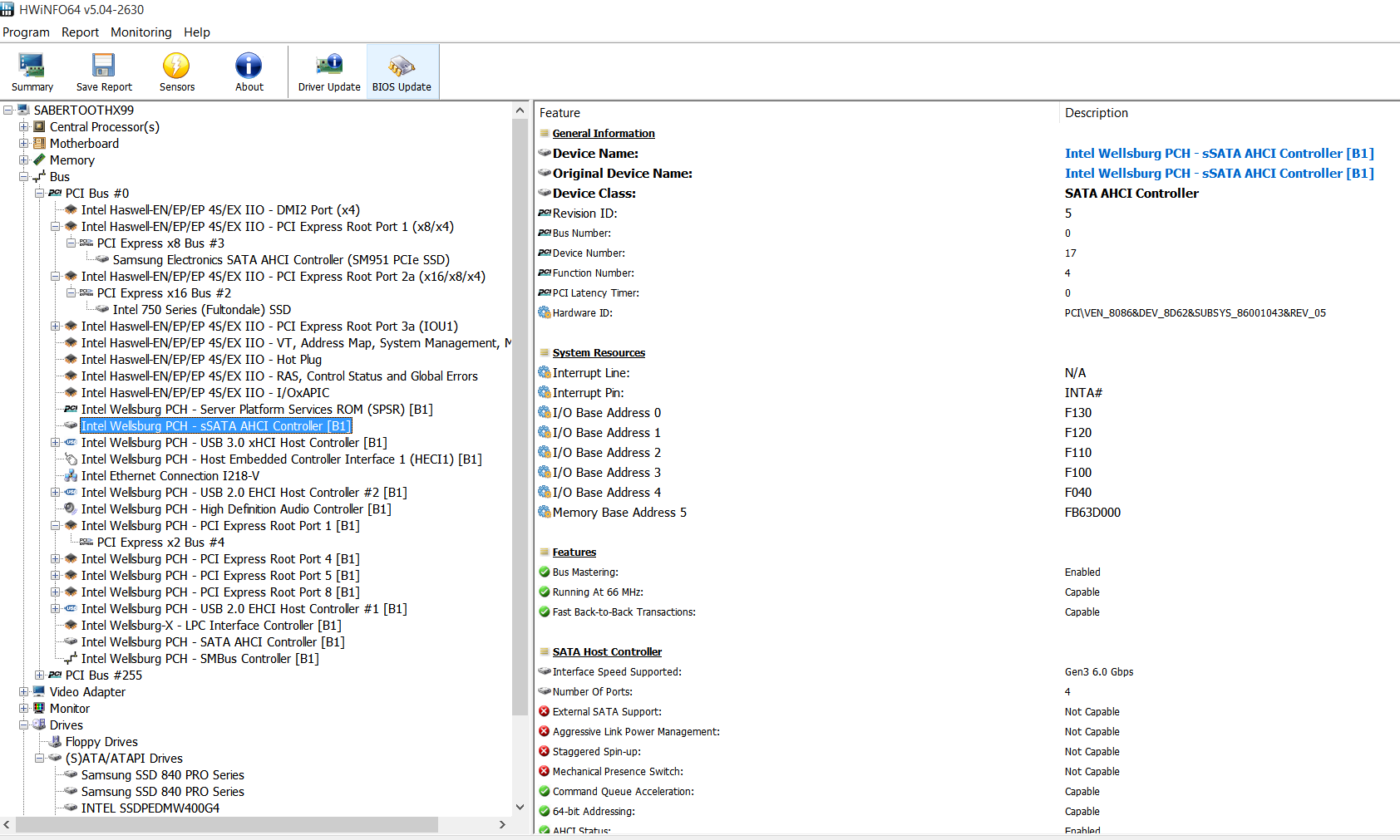Screen dimensions: 1400x840
Task: Select the I/OxAPIC tree item
Action: [x=205, y=392]
